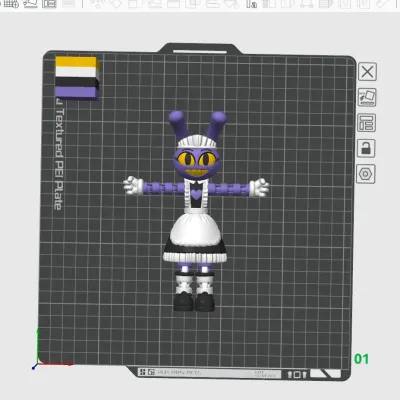Select the yellow stripe of the prime tower
The width and height of the screenshot is (400, 400).
pos(77,62)
